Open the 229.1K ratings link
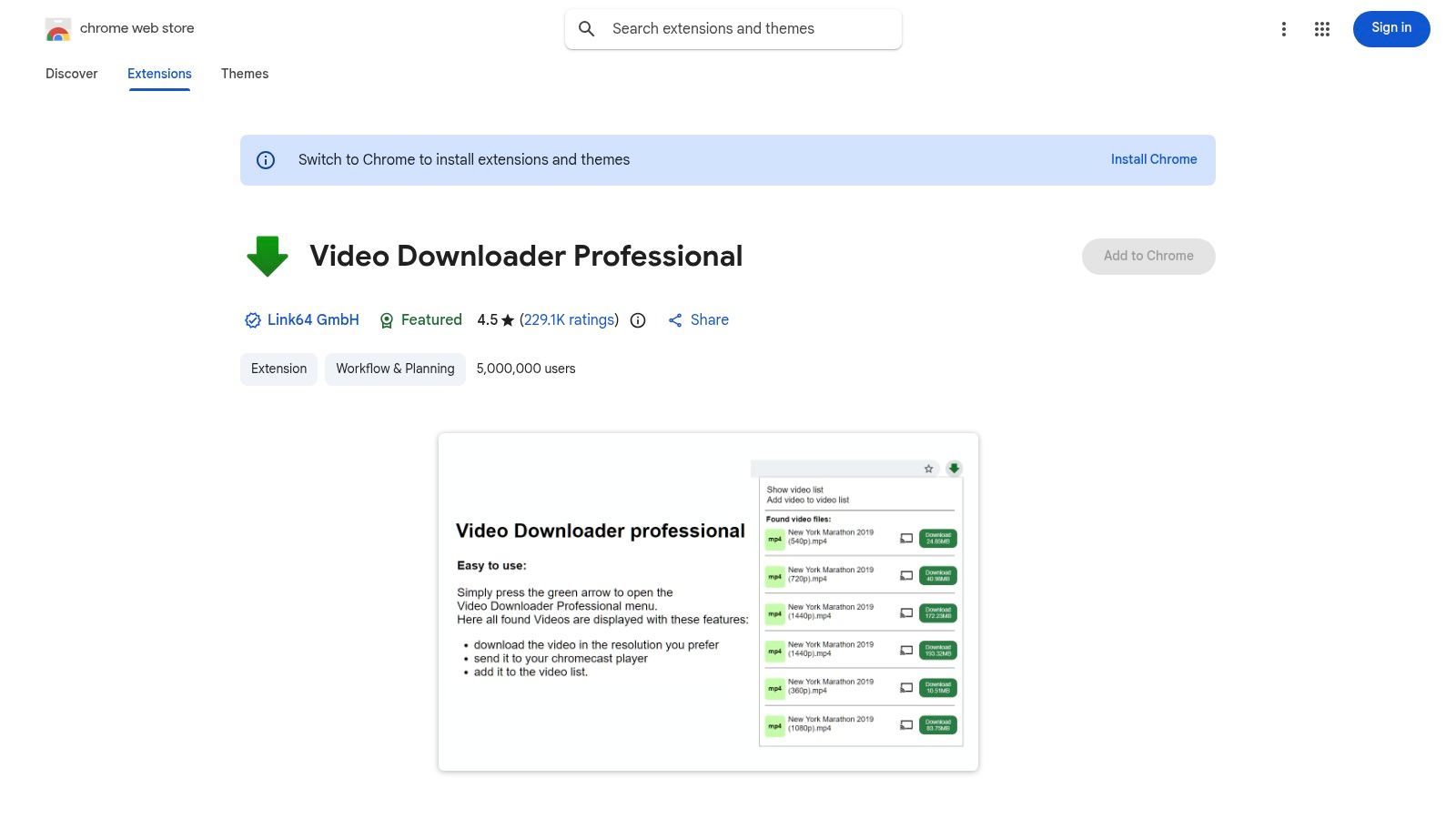 569,320
